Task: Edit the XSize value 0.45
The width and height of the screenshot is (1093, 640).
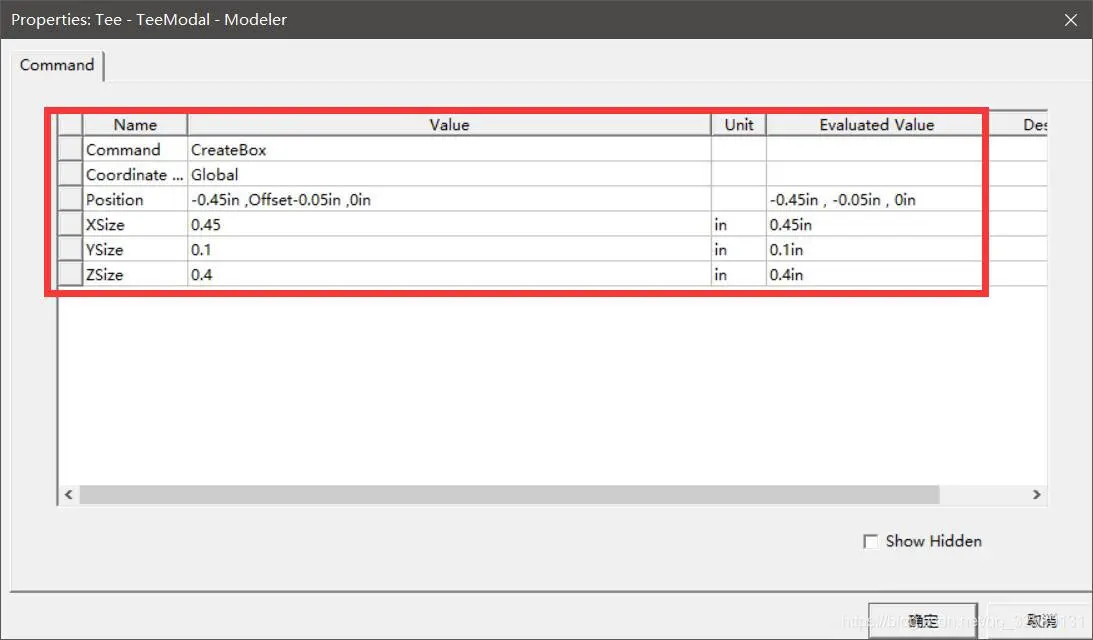Action: [449, 224]
